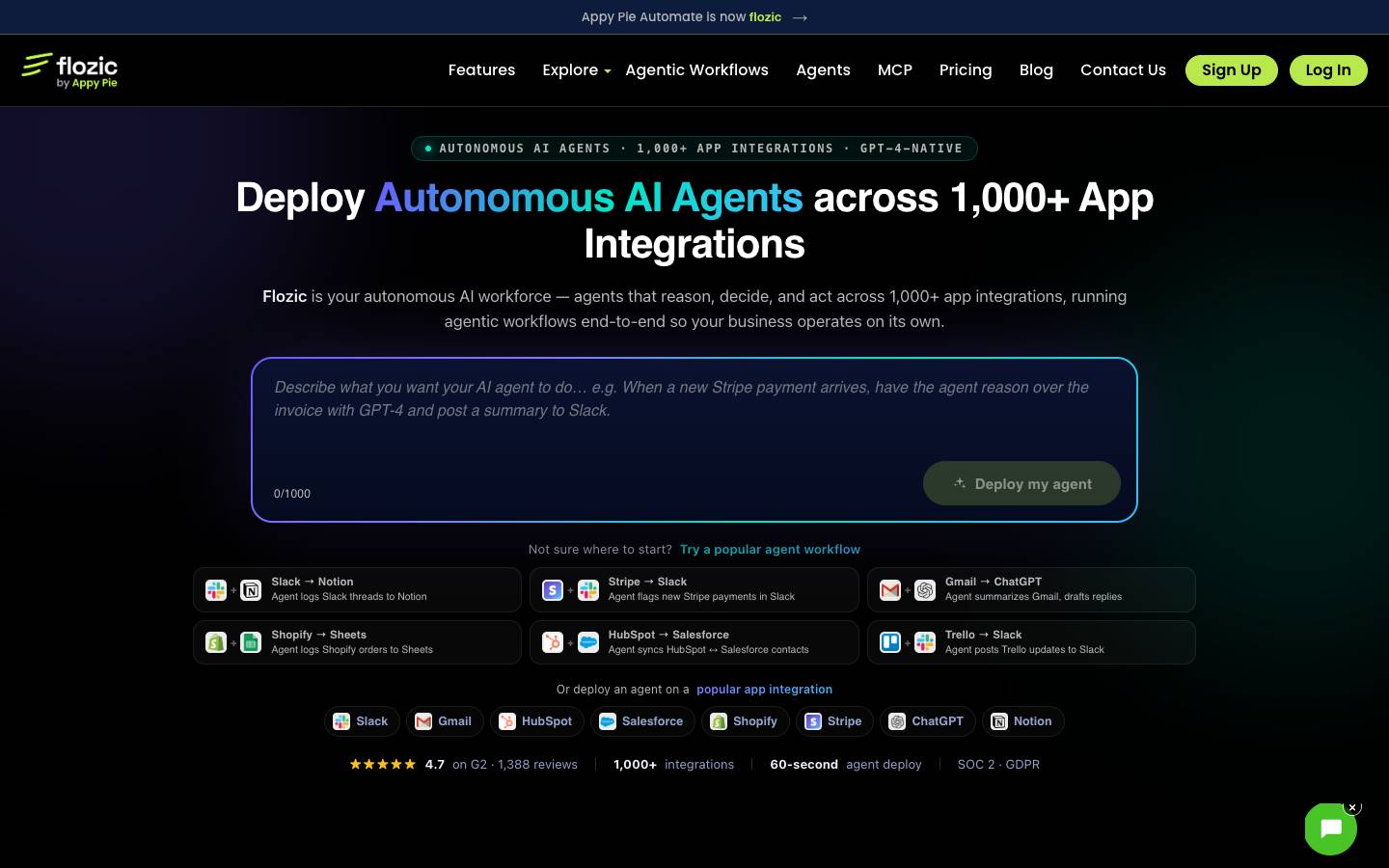Image resolution: width=1389 pixels, height=868 pixels.
Task: Open the Features menu item
Action: [481, 70]
